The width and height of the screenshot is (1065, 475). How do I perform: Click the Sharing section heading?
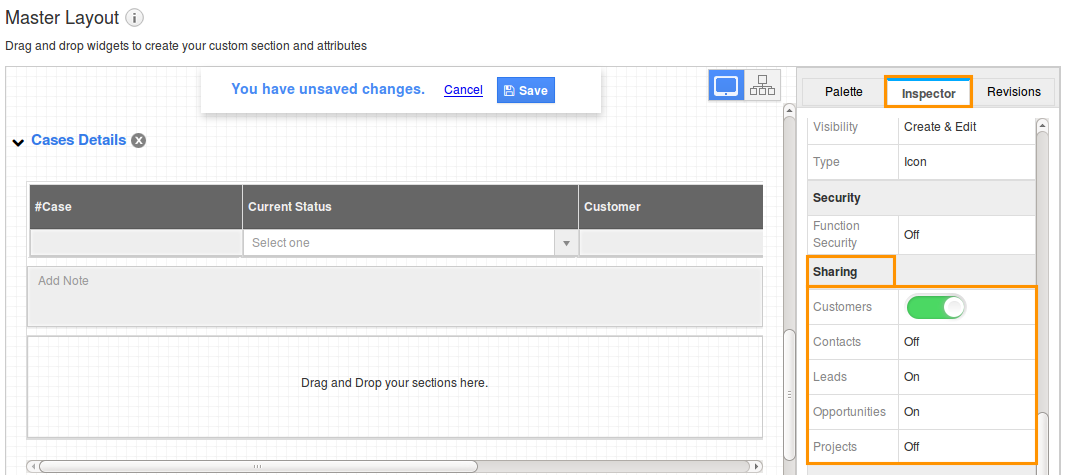(835, 272)
